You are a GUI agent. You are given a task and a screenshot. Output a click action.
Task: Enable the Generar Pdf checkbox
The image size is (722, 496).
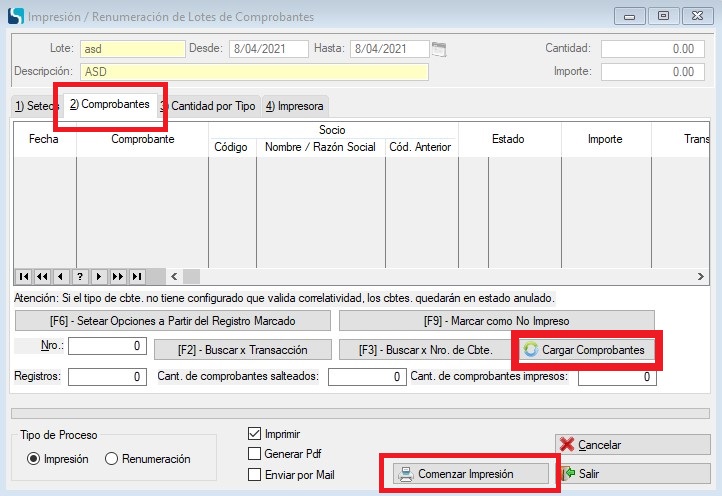click(x=255, y=454)
